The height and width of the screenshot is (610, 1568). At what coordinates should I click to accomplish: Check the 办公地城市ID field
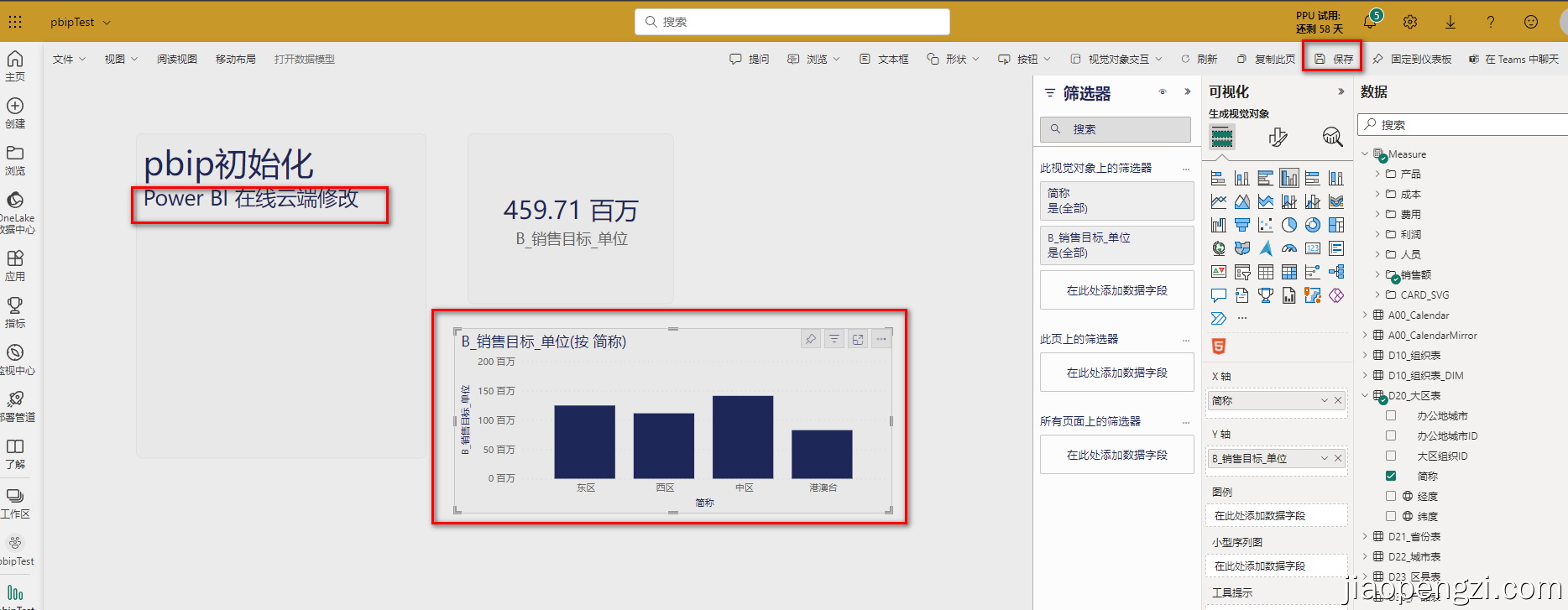coord(1391,435)
